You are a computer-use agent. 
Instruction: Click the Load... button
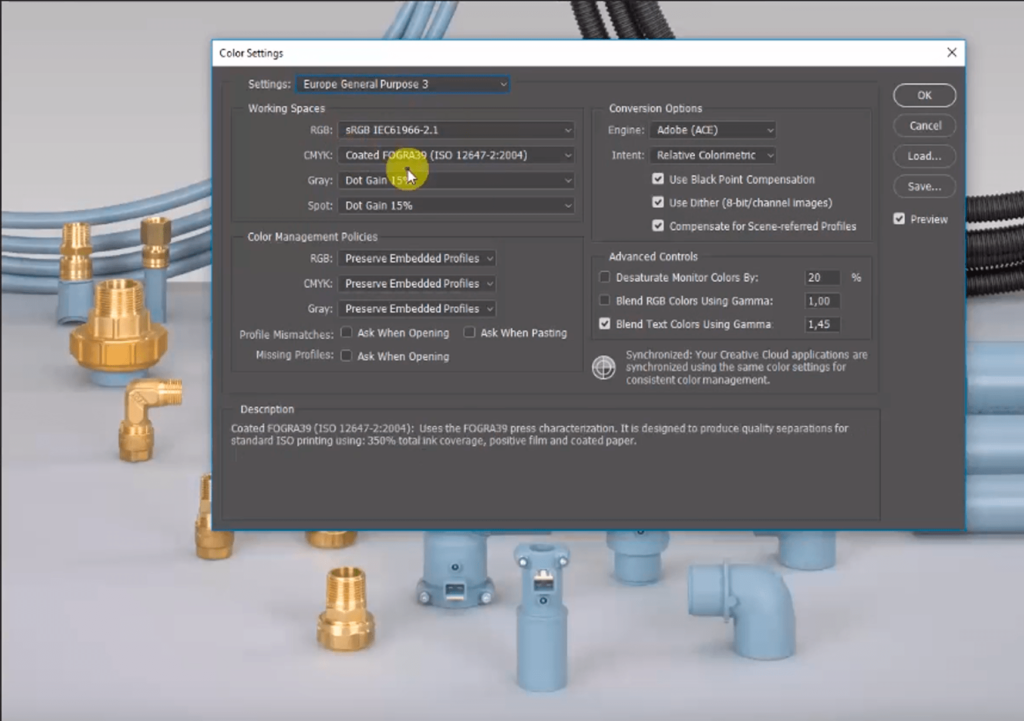click(x=924, y=156)
